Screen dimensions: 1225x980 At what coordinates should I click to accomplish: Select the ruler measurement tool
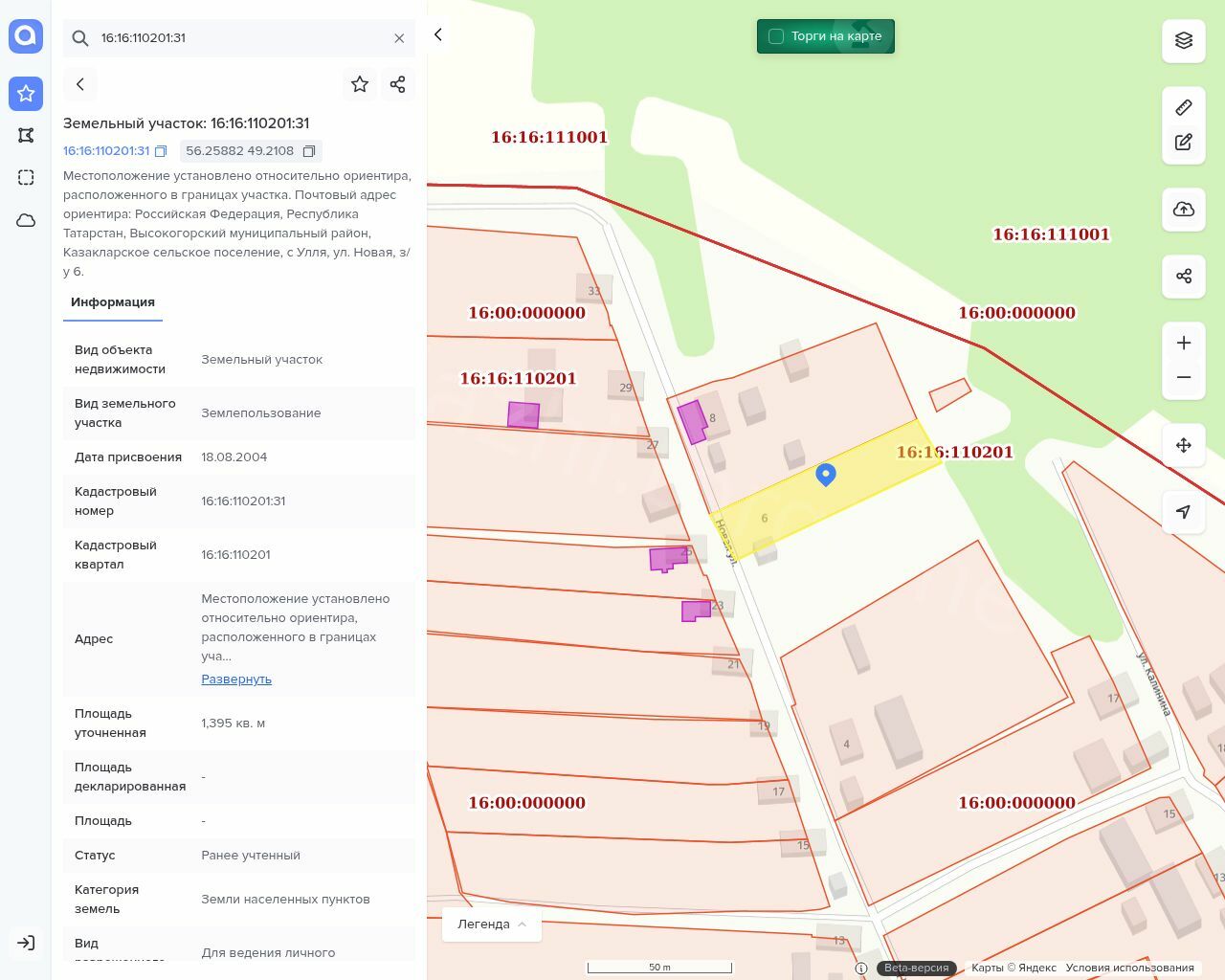(x=1183, y=107)
